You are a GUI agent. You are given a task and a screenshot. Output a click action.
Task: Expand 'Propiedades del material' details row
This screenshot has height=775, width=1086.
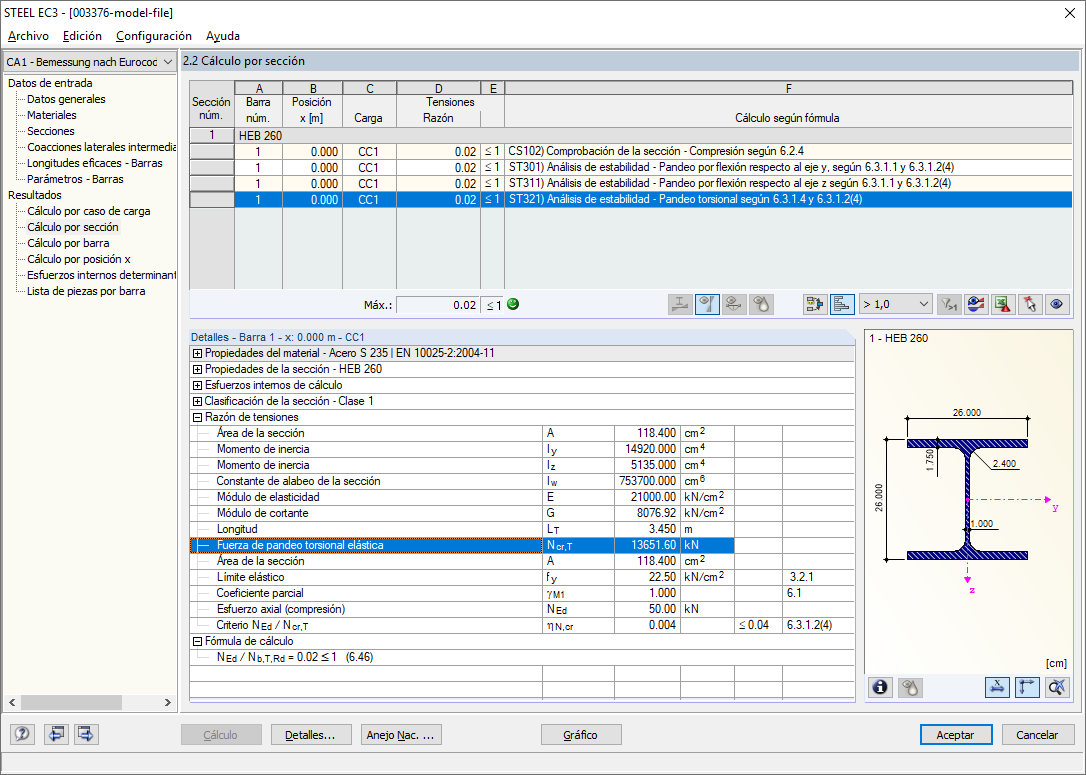197,353
